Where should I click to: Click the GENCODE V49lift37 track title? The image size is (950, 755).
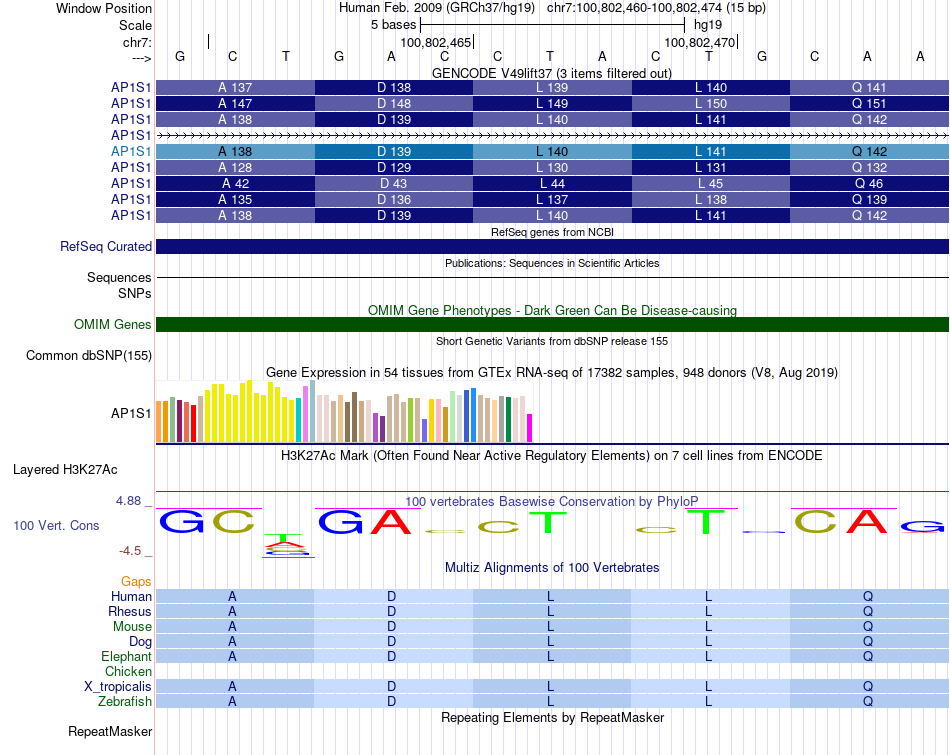(552, 73)
